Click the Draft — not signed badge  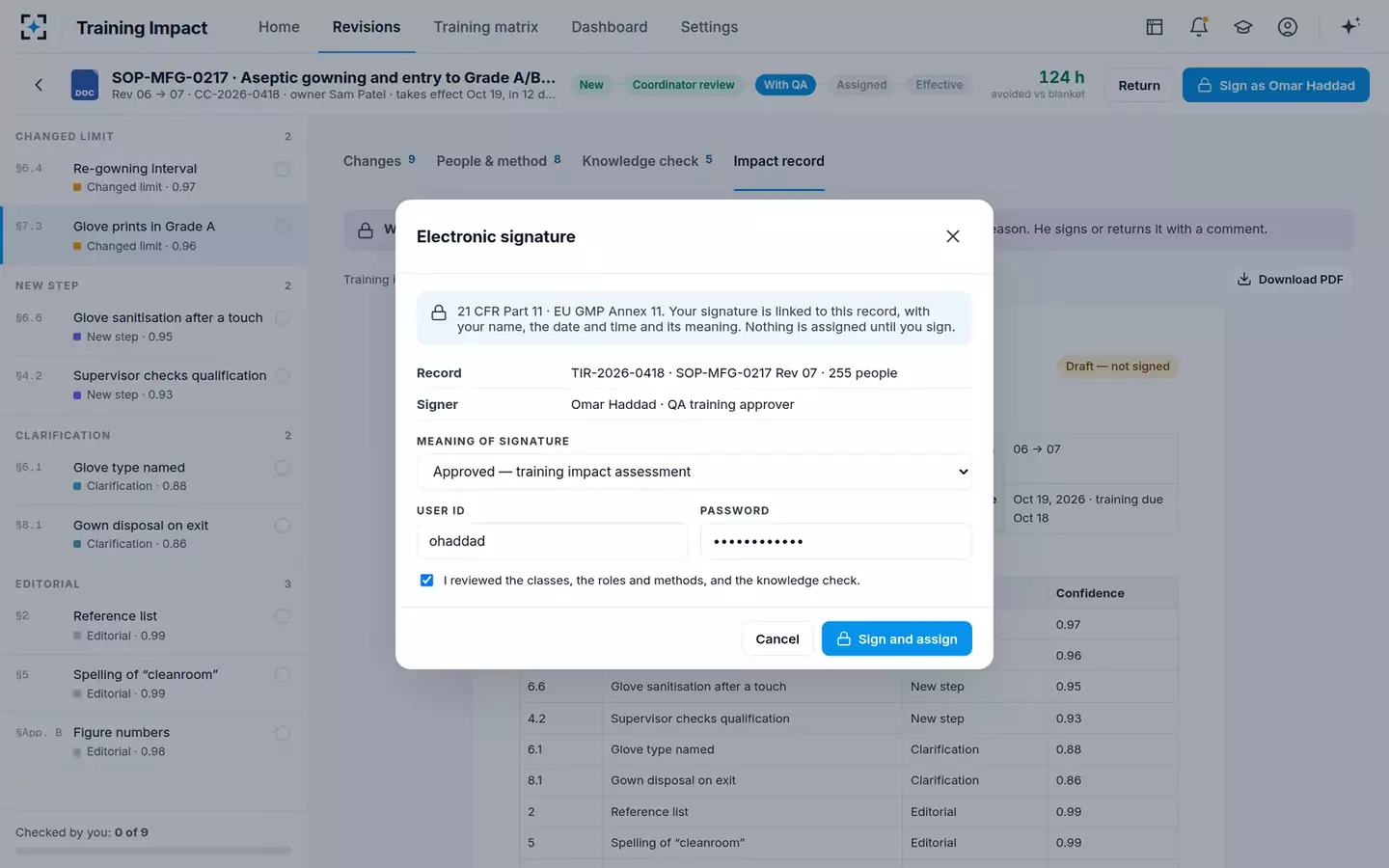tap(1117, 366)
